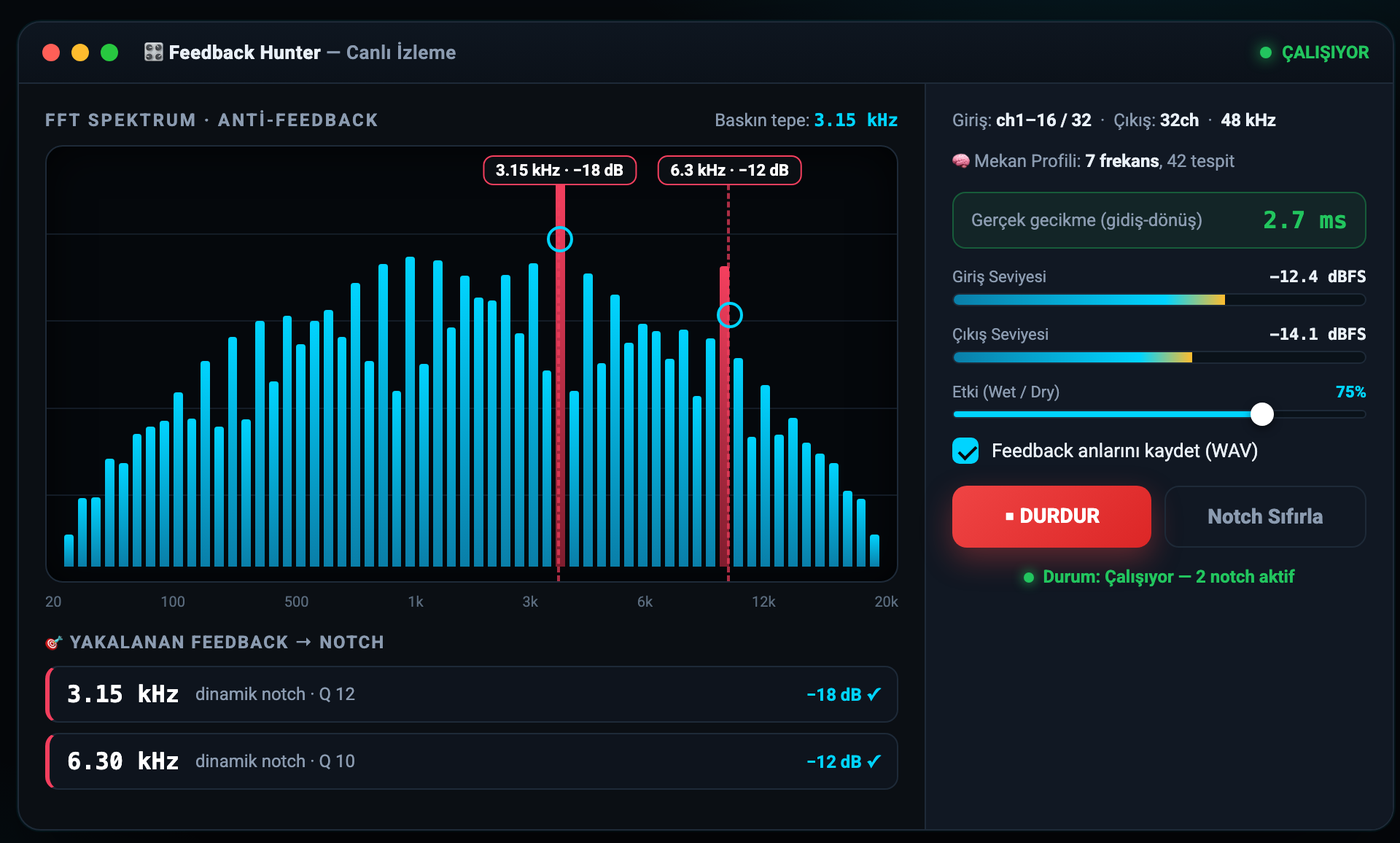Click the checkmark on the 3.15 kHz notch row
Screen dimensions: 1400x843
point(874,693)
